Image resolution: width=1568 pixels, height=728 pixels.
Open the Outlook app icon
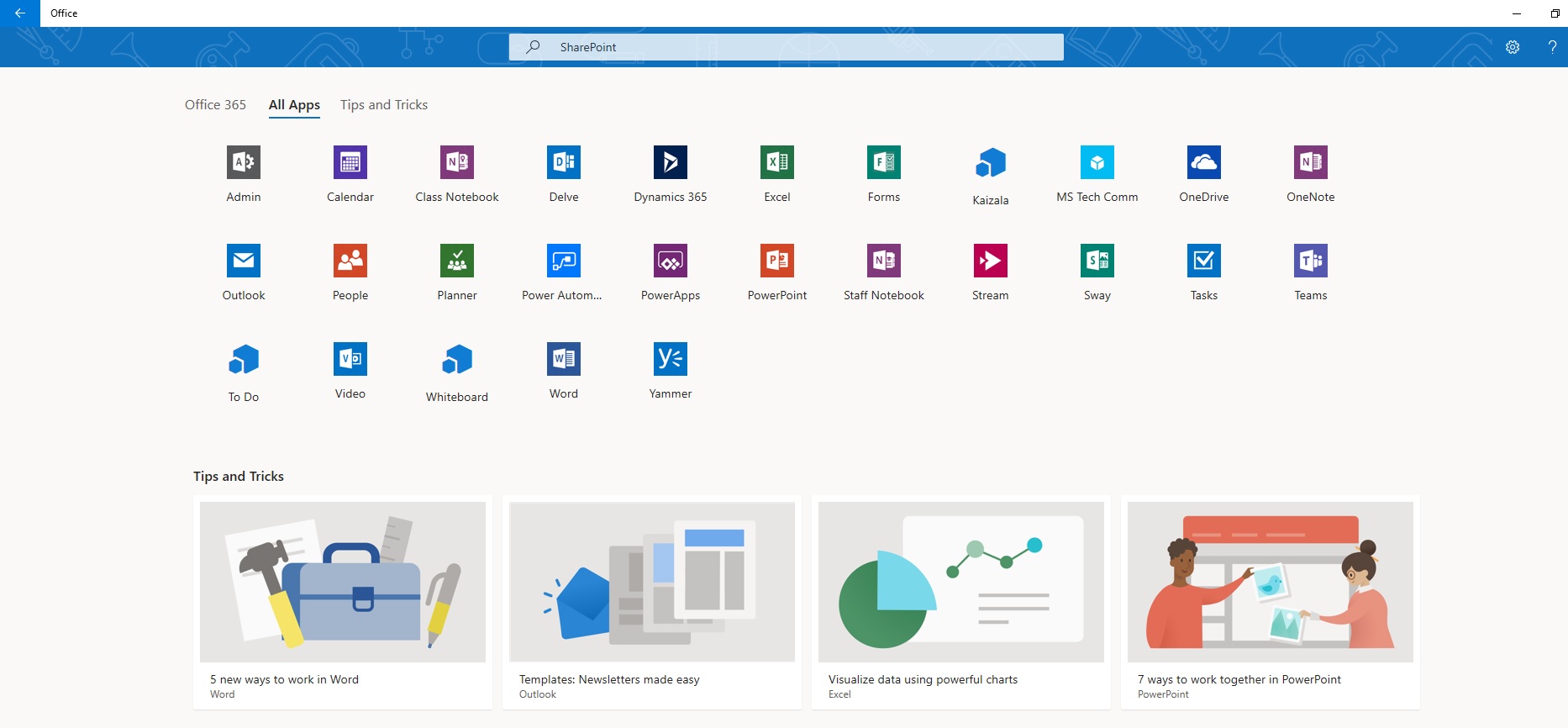(244, 261)
